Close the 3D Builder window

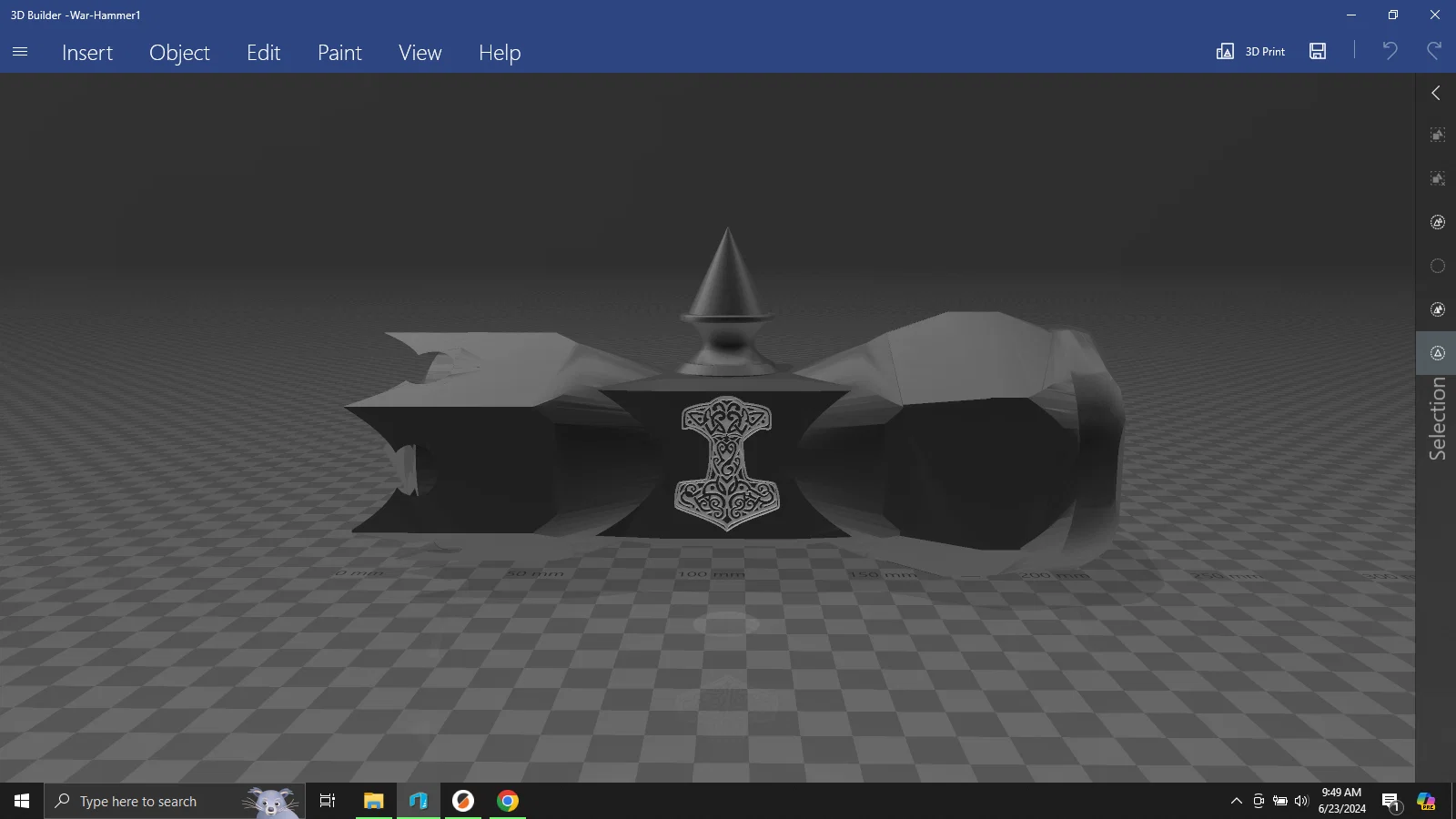[1435, 15]
